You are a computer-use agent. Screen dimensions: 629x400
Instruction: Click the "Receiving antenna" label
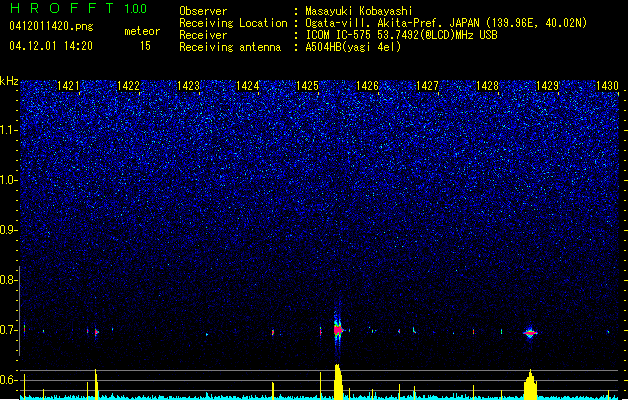[x=230, y=47]
